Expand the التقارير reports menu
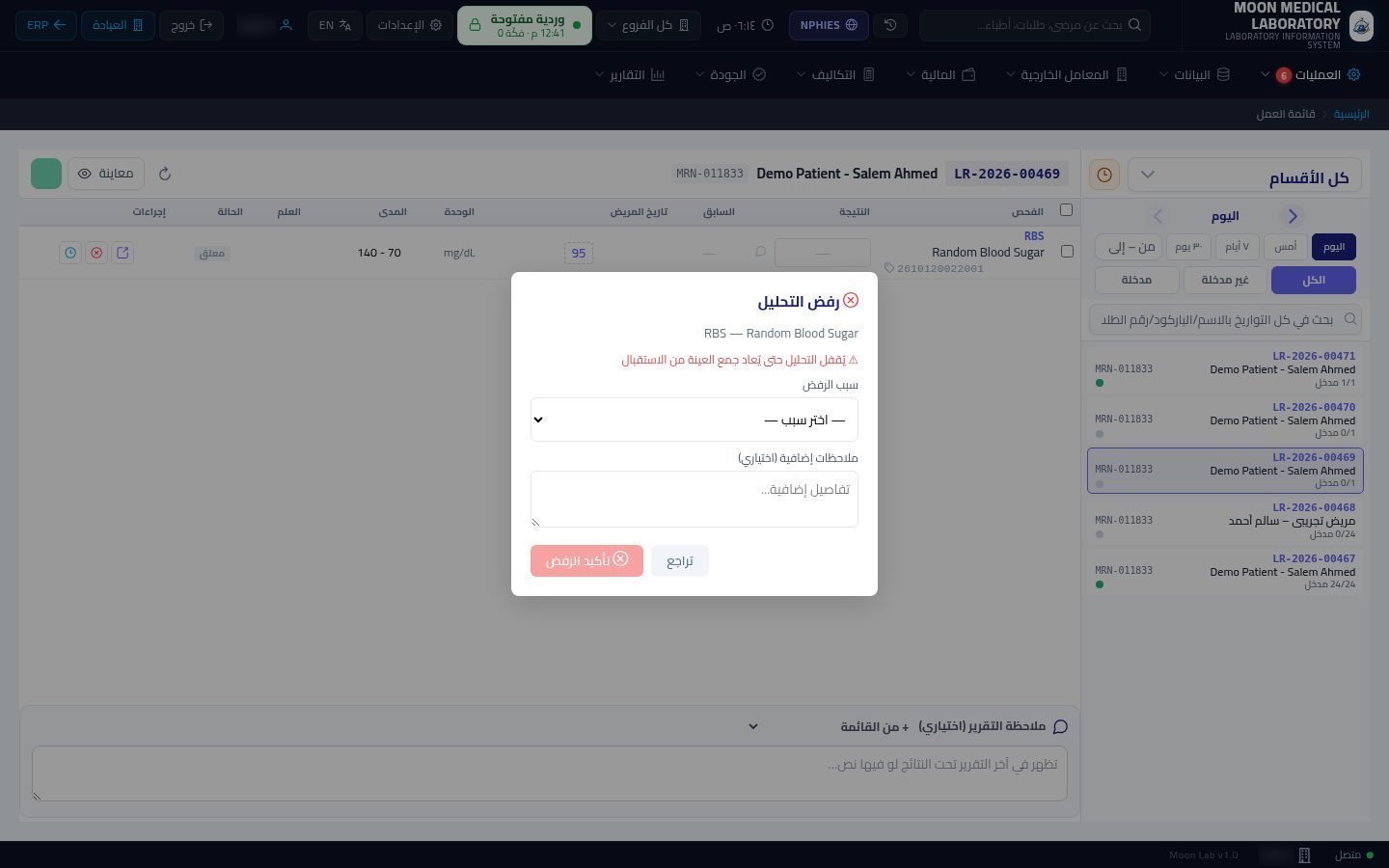This screenshot has width=1389, height=868. click(x=630, y=74)
